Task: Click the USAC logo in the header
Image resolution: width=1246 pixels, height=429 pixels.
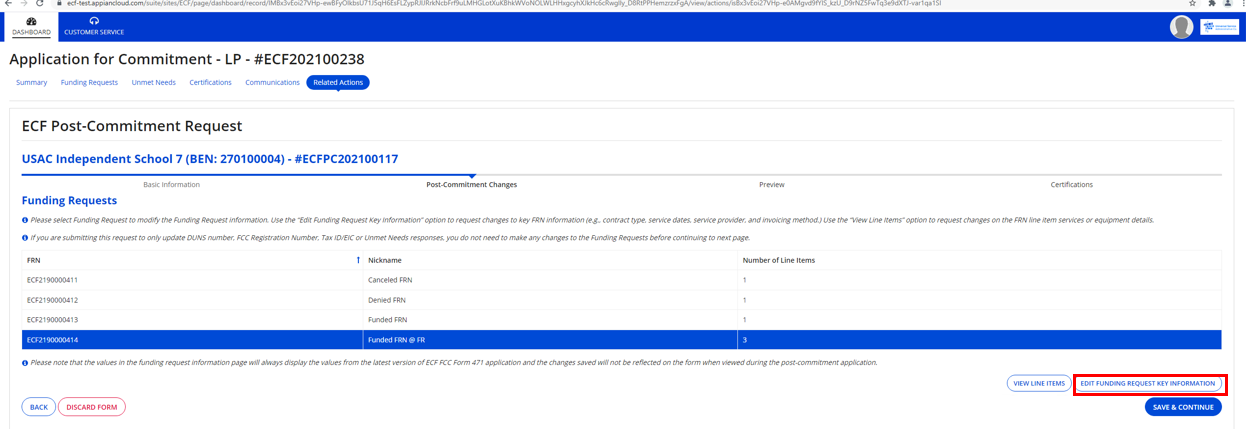Action: (1220, 27)
